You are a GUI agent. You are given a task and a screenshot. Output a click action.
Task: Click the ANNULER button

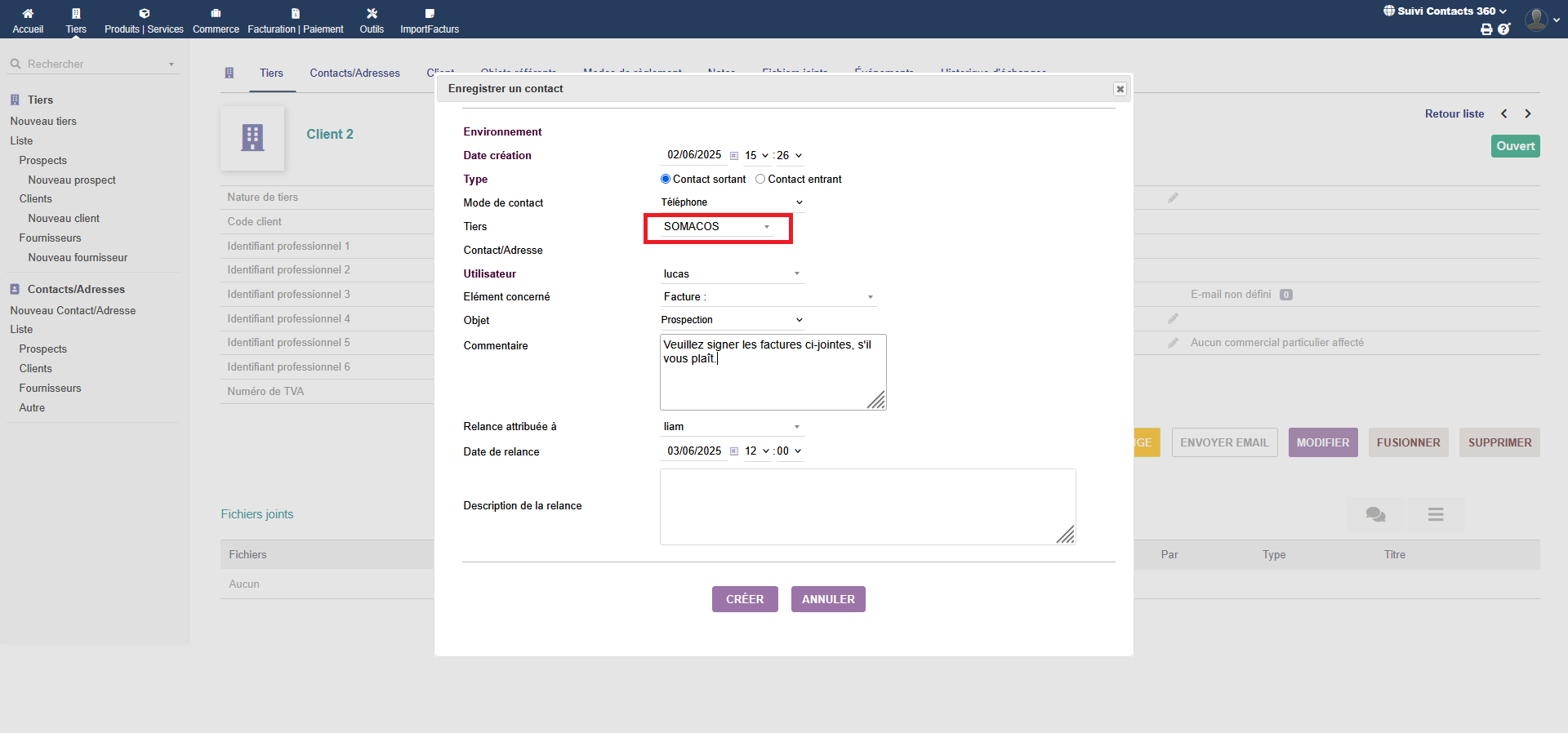pos(828,599)
